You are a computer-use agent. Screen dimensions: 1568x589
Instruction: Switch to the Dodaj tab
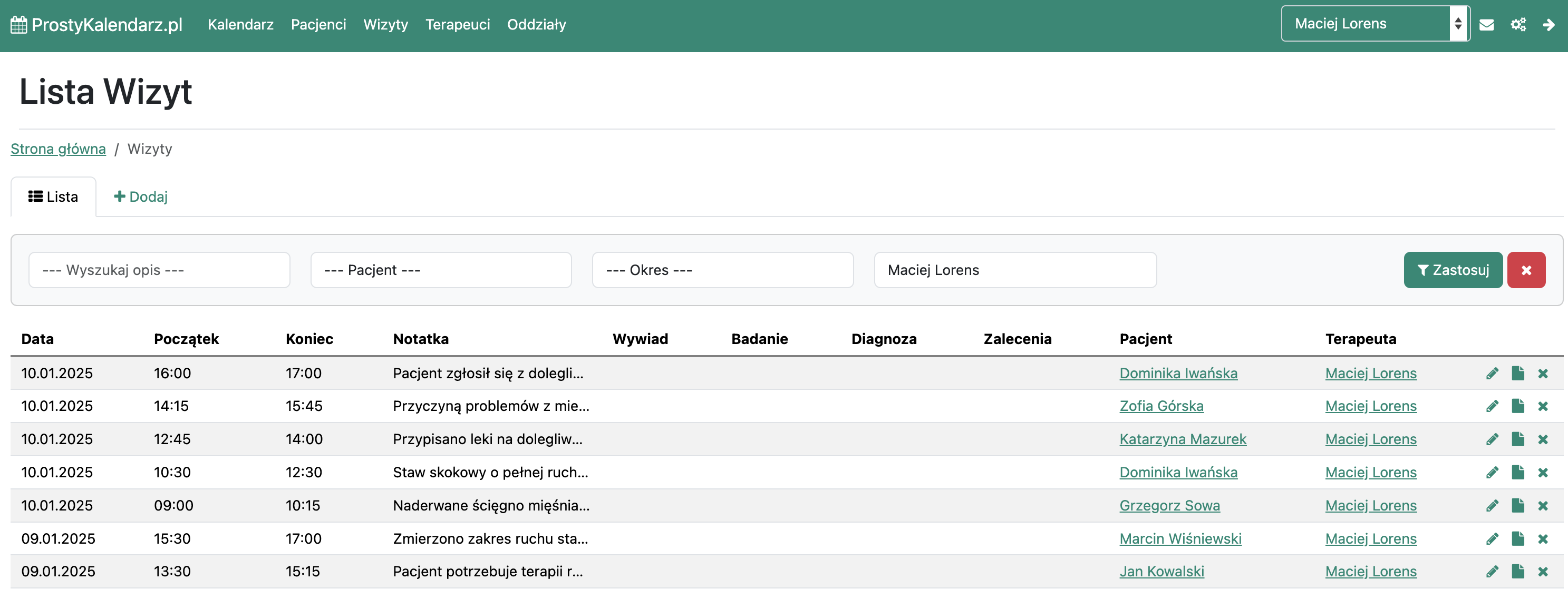point(141,197)
